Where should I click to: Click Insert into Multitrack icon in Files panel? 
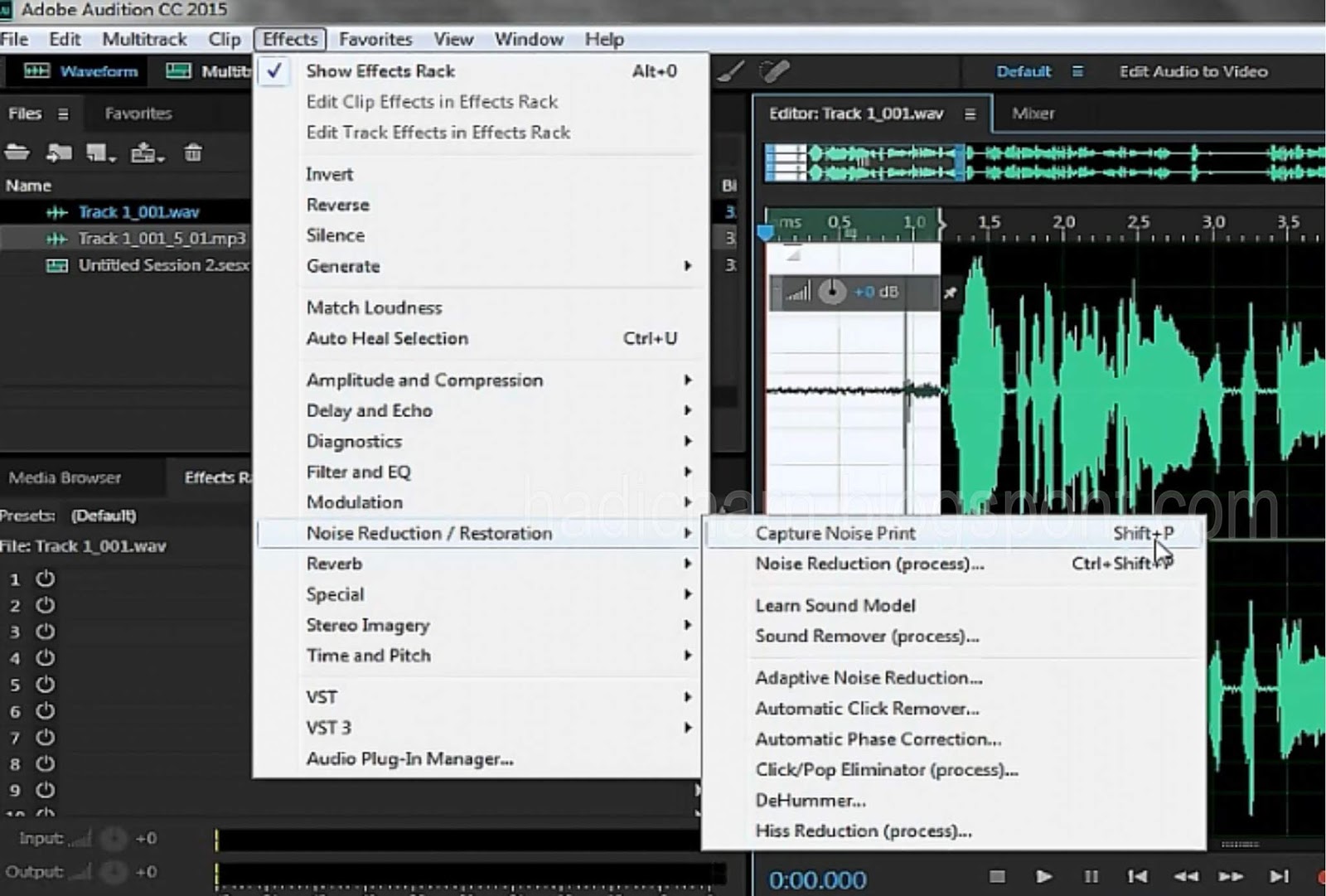click(148, 153)
